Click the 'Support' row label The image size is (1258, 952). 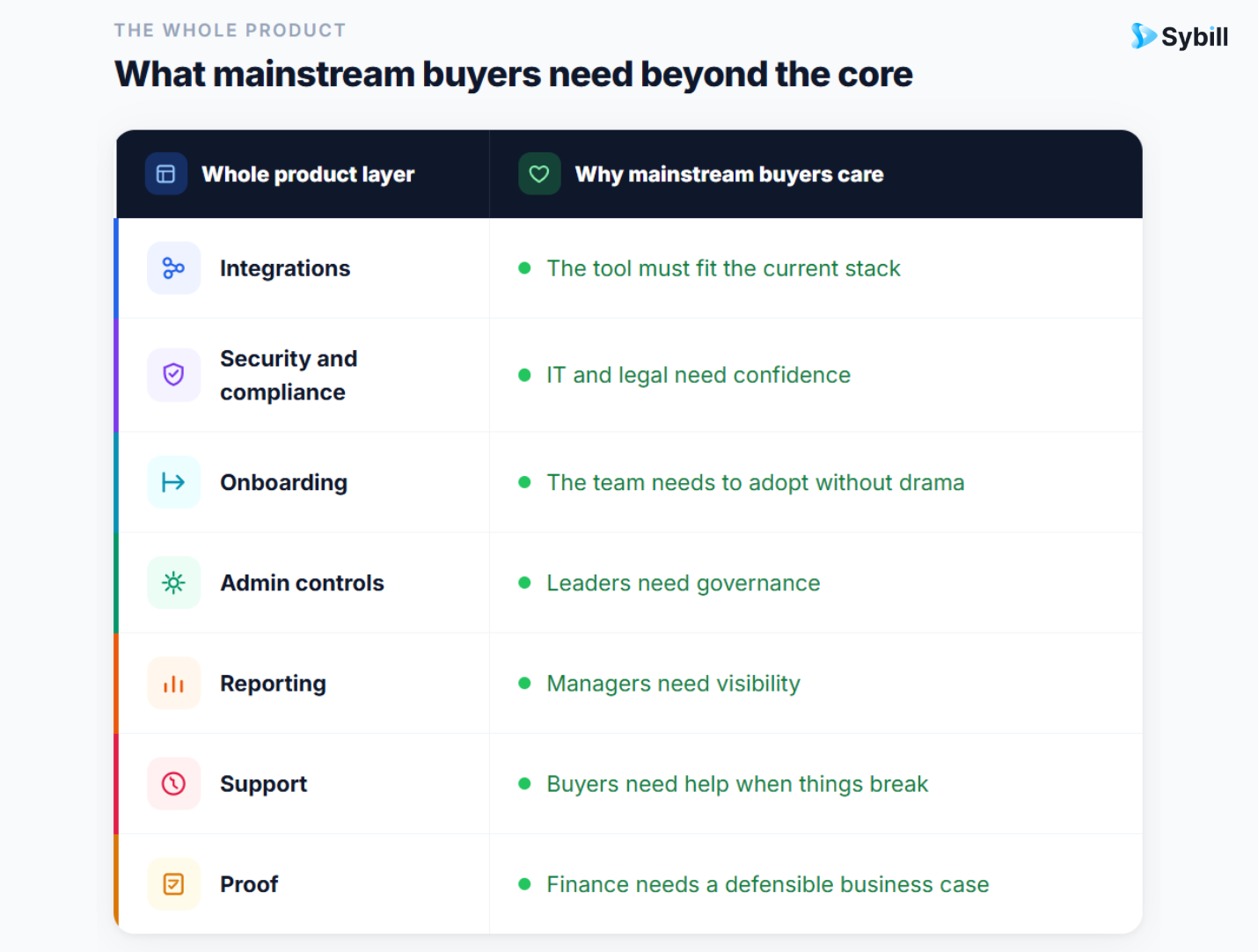click(263, 785)
